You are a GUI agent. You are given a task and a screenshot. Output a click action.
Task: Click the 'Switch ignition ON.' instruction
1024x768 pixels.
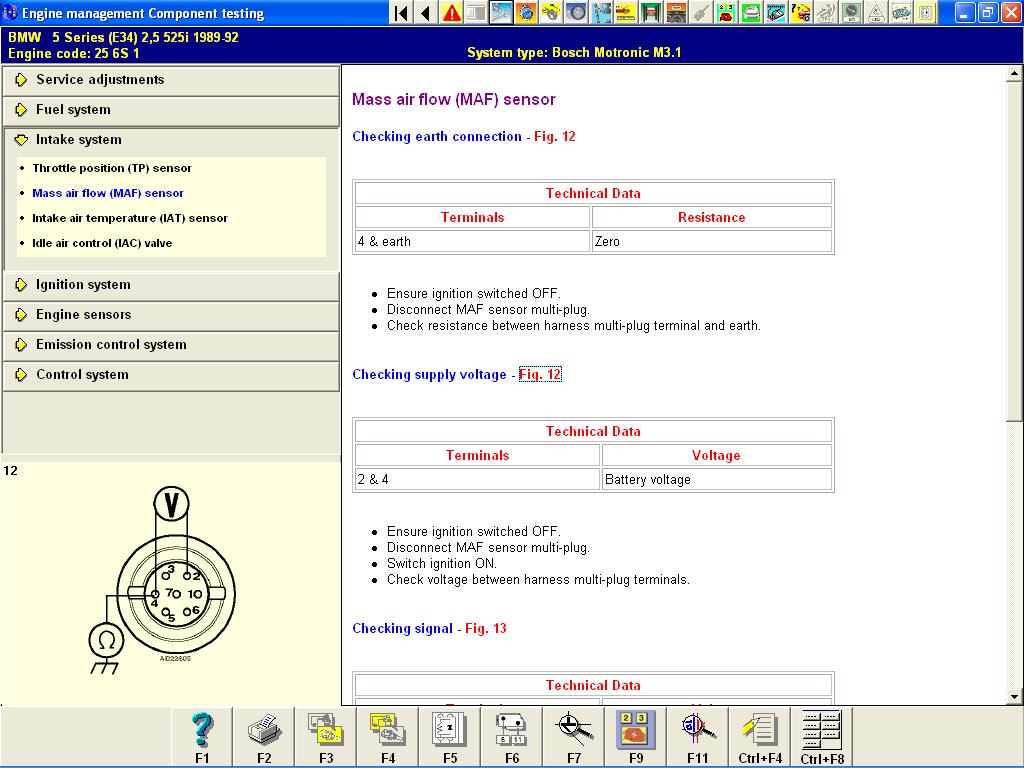(441, 564)
